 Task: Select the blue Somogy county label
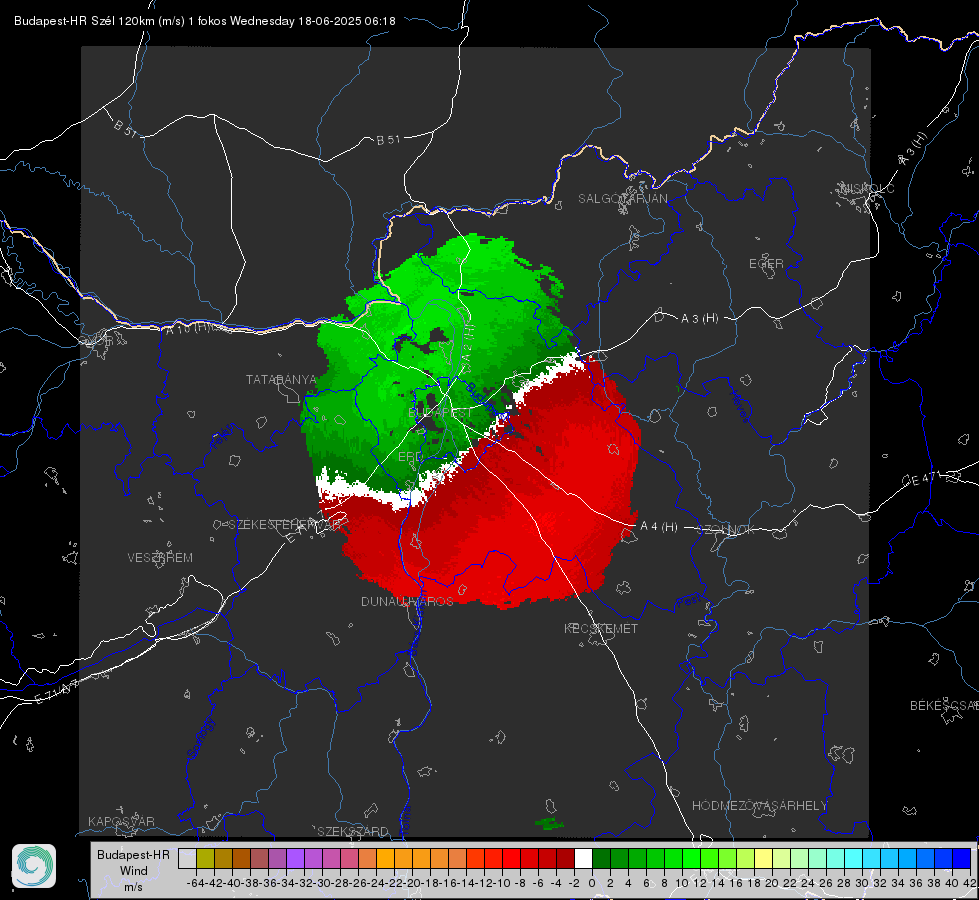200,738
